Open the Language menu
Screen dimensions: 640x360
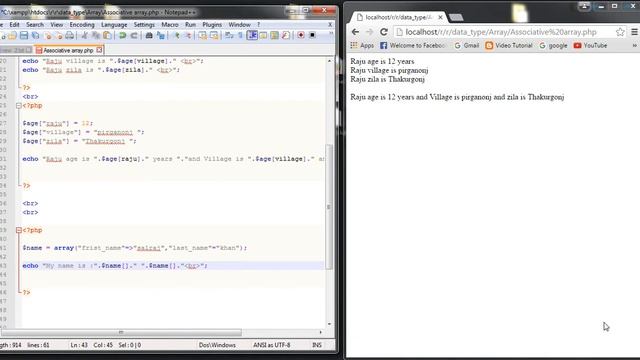coord(114,24)
